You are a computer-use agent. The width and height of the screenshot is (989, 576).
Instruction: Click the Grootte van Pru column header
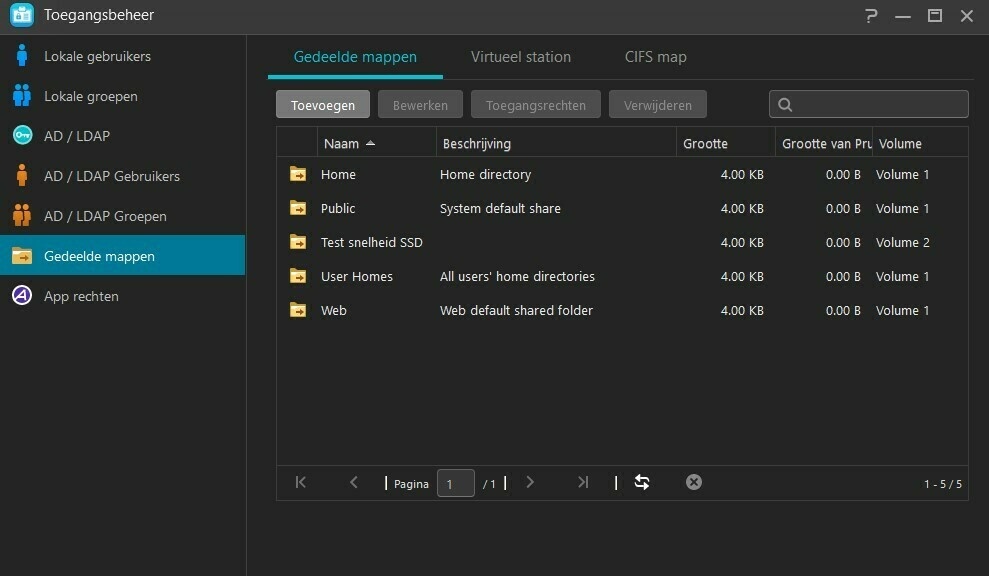click(x=824, y=143)
